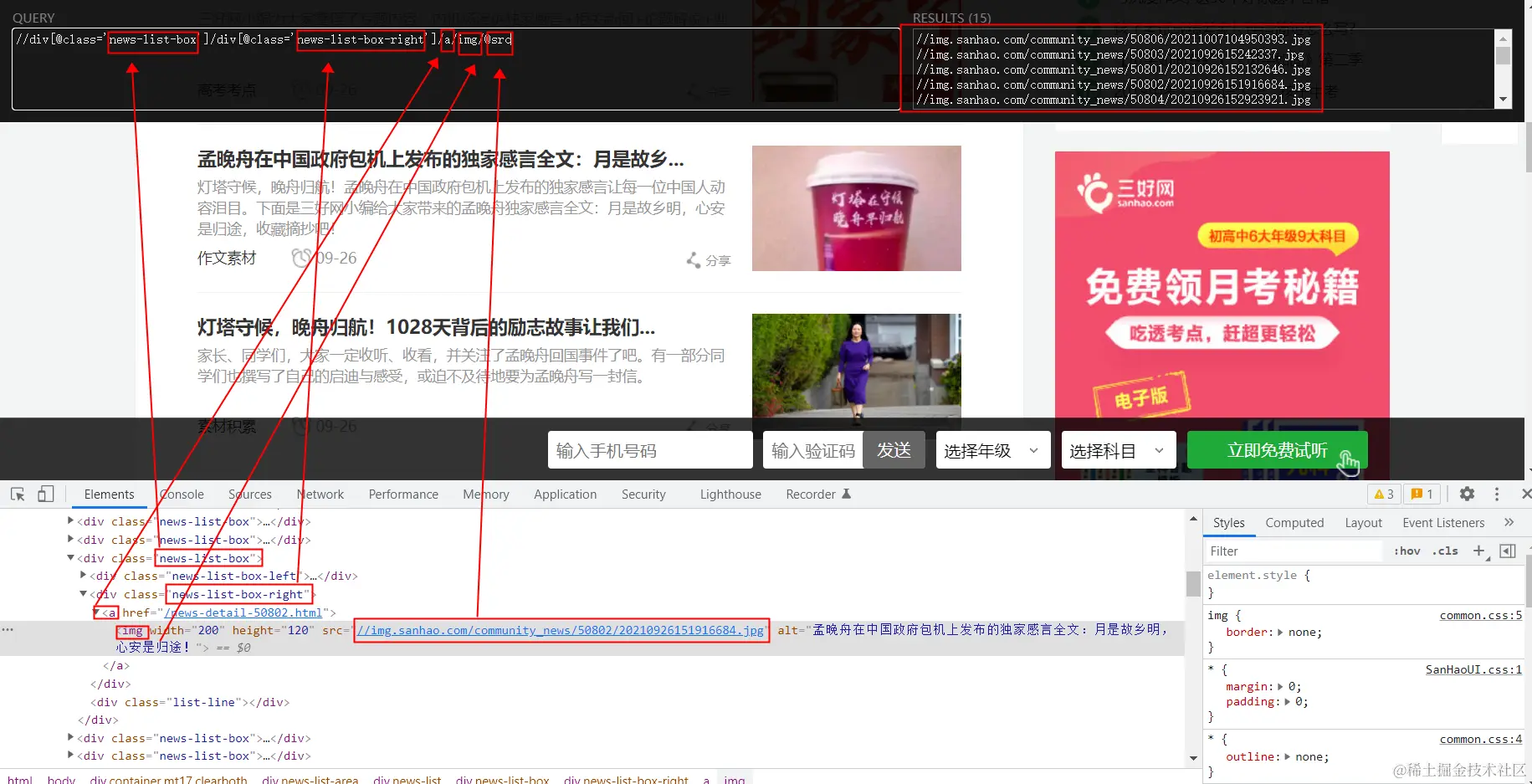Click the 作文素材 category link
Image resolution: width=1532 pixels, height=784 pixels.
tap(227, 258)
